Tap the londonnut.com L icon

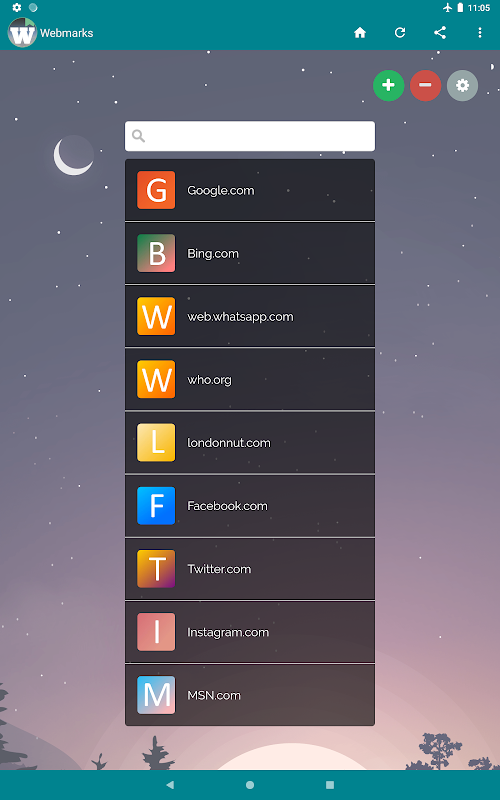point(156,442)
